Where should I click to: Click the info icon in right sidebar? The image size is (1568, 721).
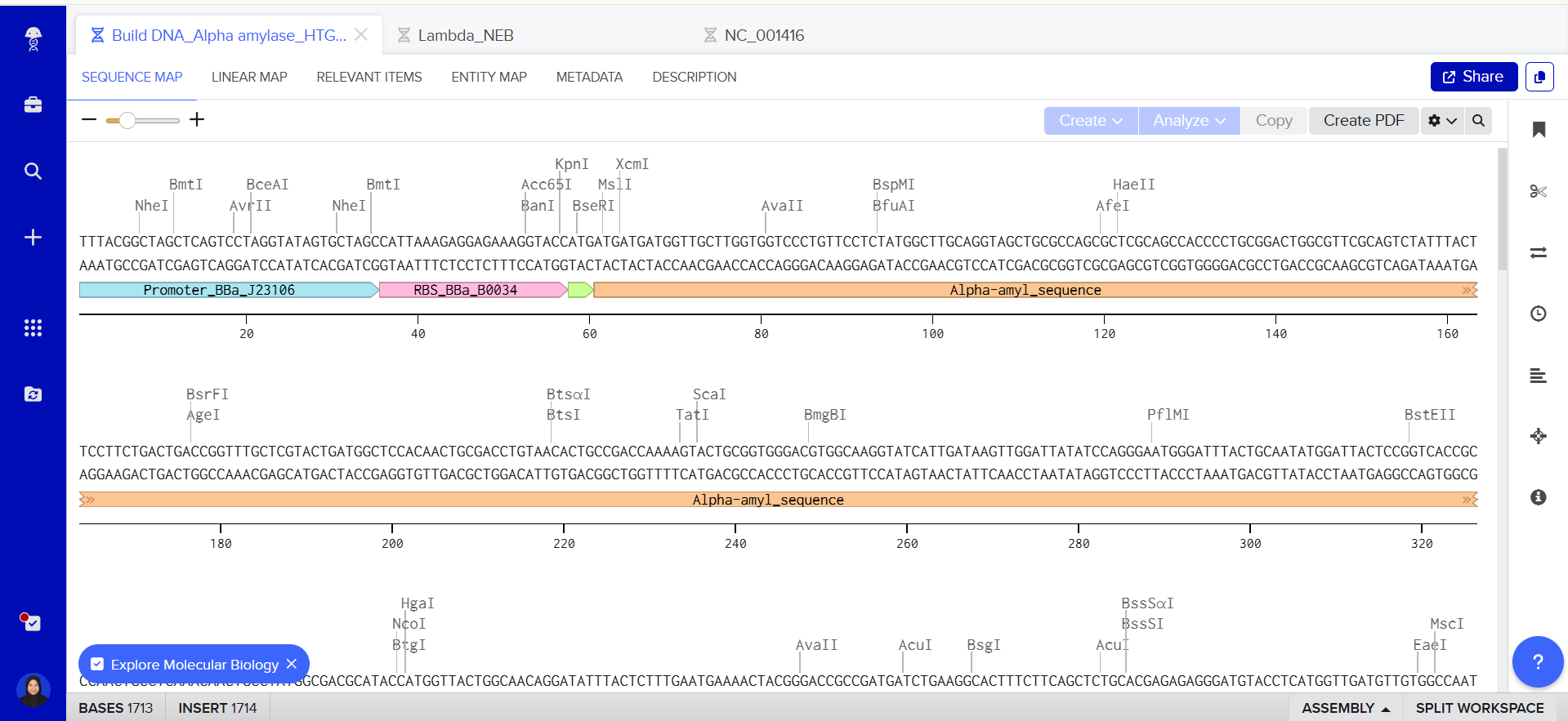(x=1538, y=497)
